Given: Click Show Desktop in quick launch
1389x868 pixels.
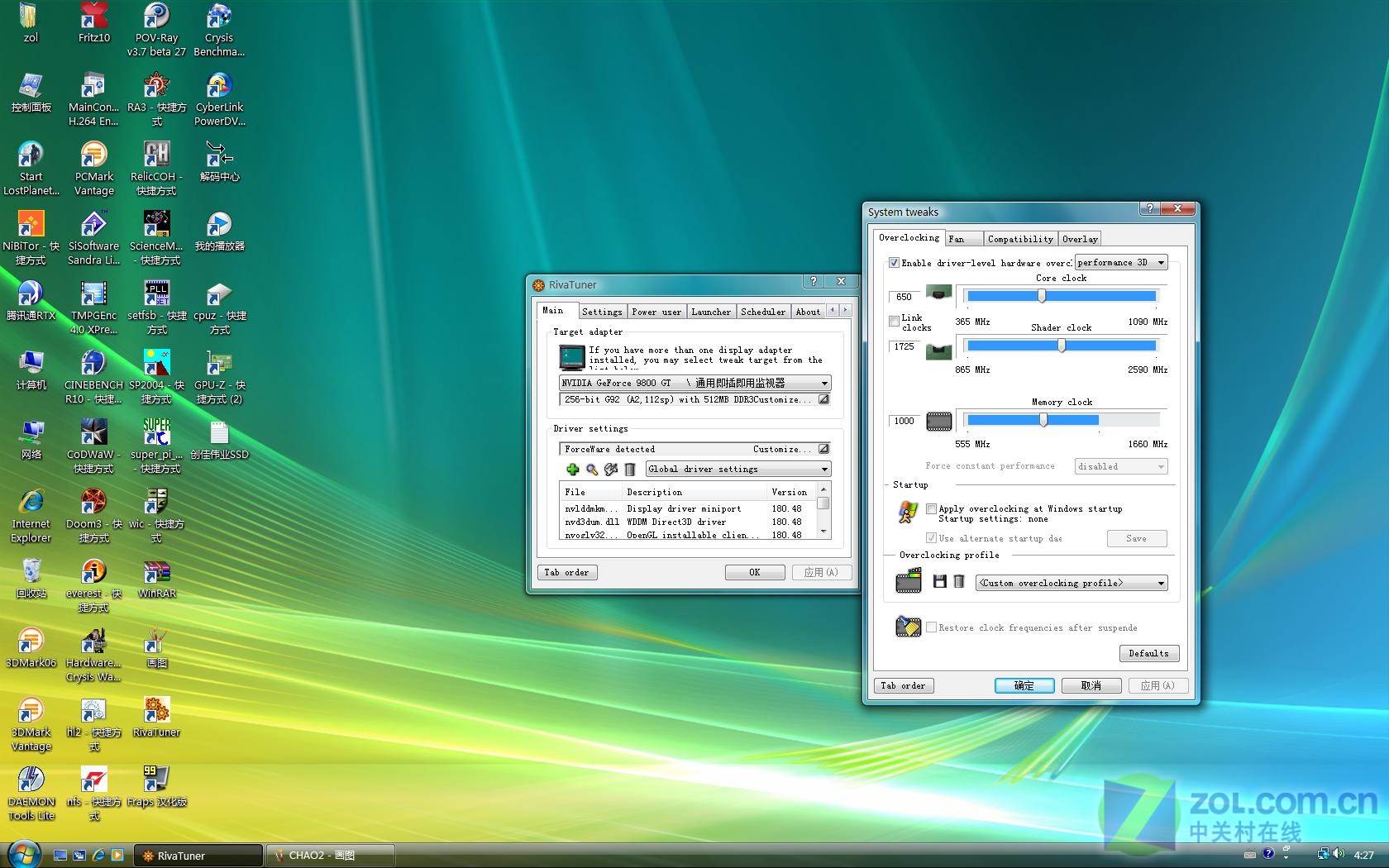Looking at the screenshot, I should [x=60, y=856].
